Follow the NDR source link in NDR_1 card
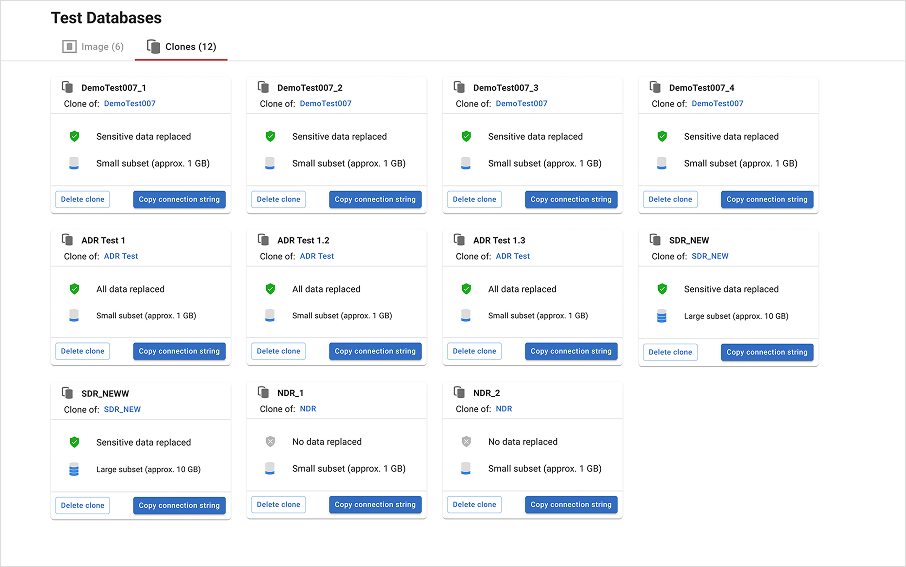The width and height of the screenshot is (906, 567). (308, 409)
